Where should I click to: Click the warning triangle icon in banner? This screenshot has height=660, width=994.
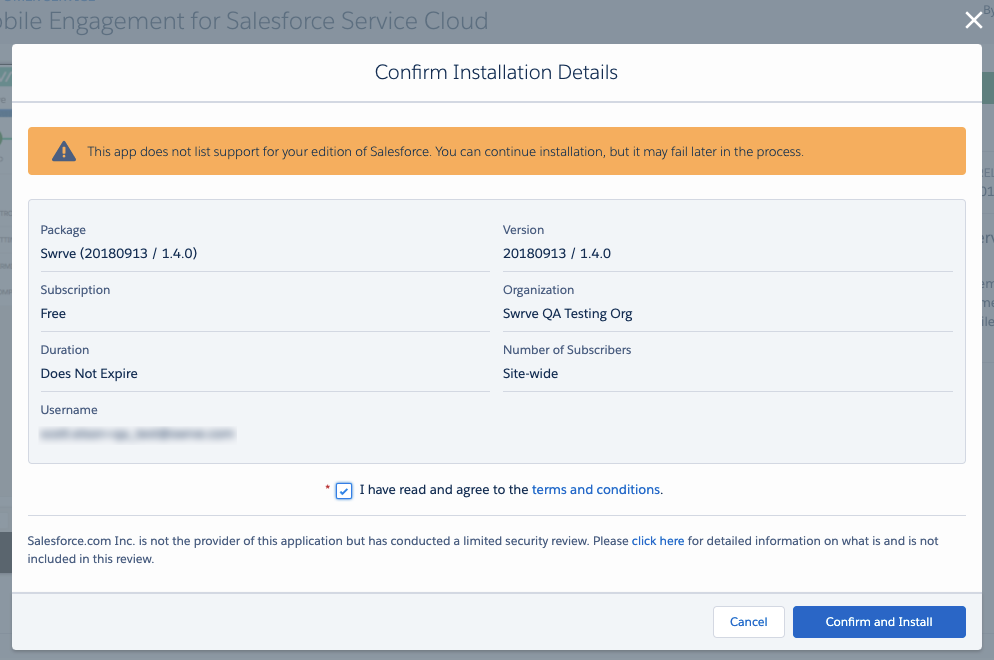[x=63, y=152]
